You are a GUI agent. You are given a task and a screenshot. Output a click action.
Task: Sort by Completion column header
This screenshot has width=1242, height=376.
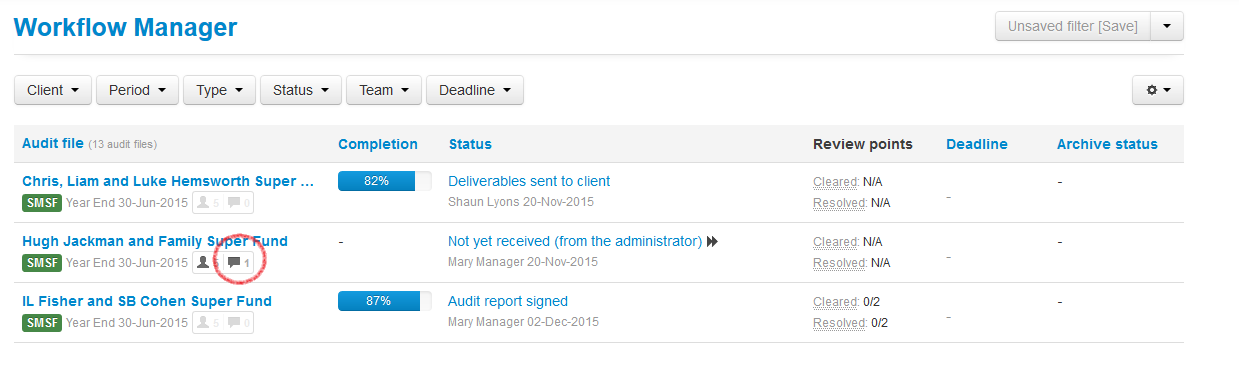point(378,144)
